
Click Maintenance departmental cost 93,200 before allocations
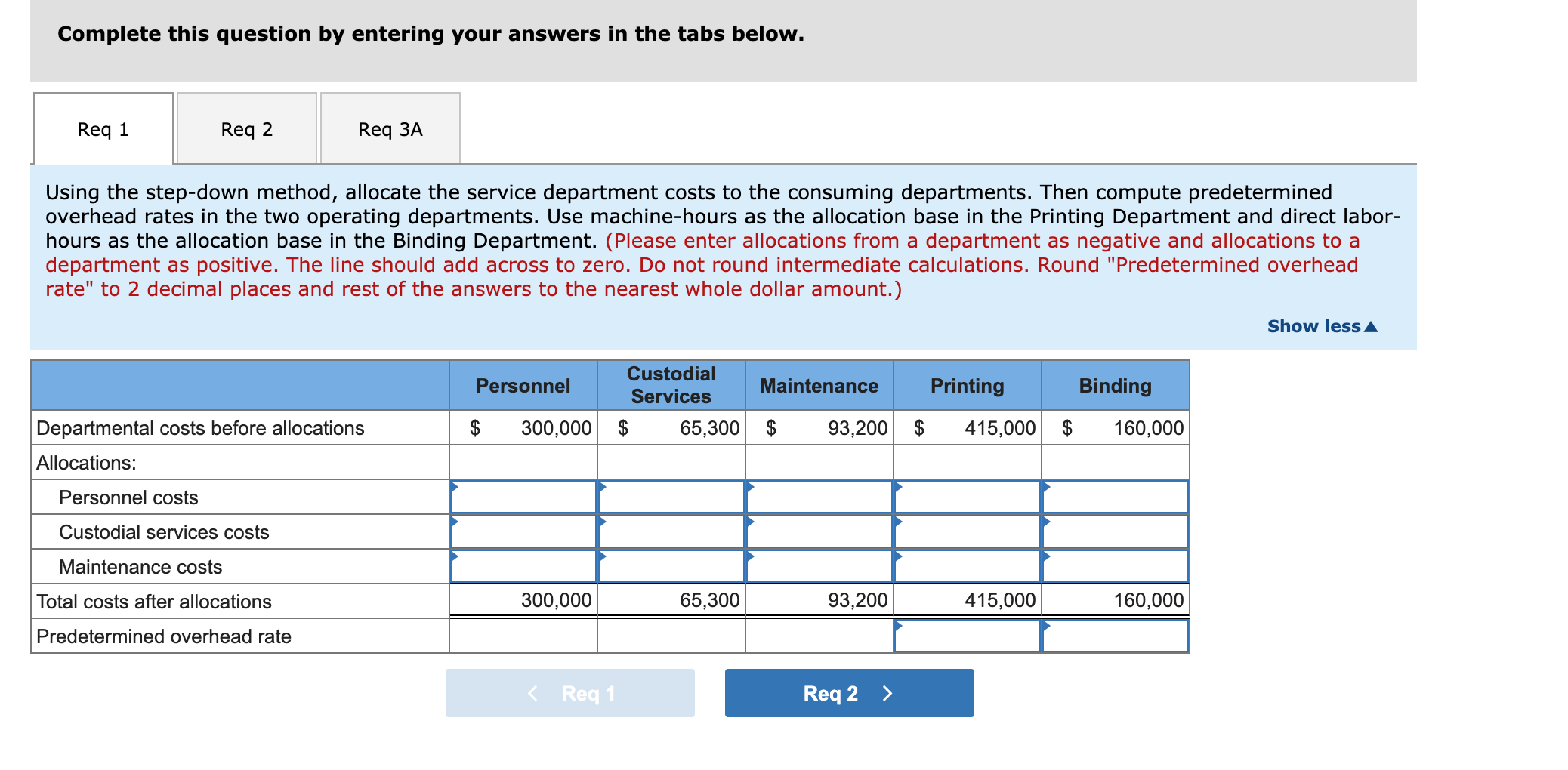[857, 428]
